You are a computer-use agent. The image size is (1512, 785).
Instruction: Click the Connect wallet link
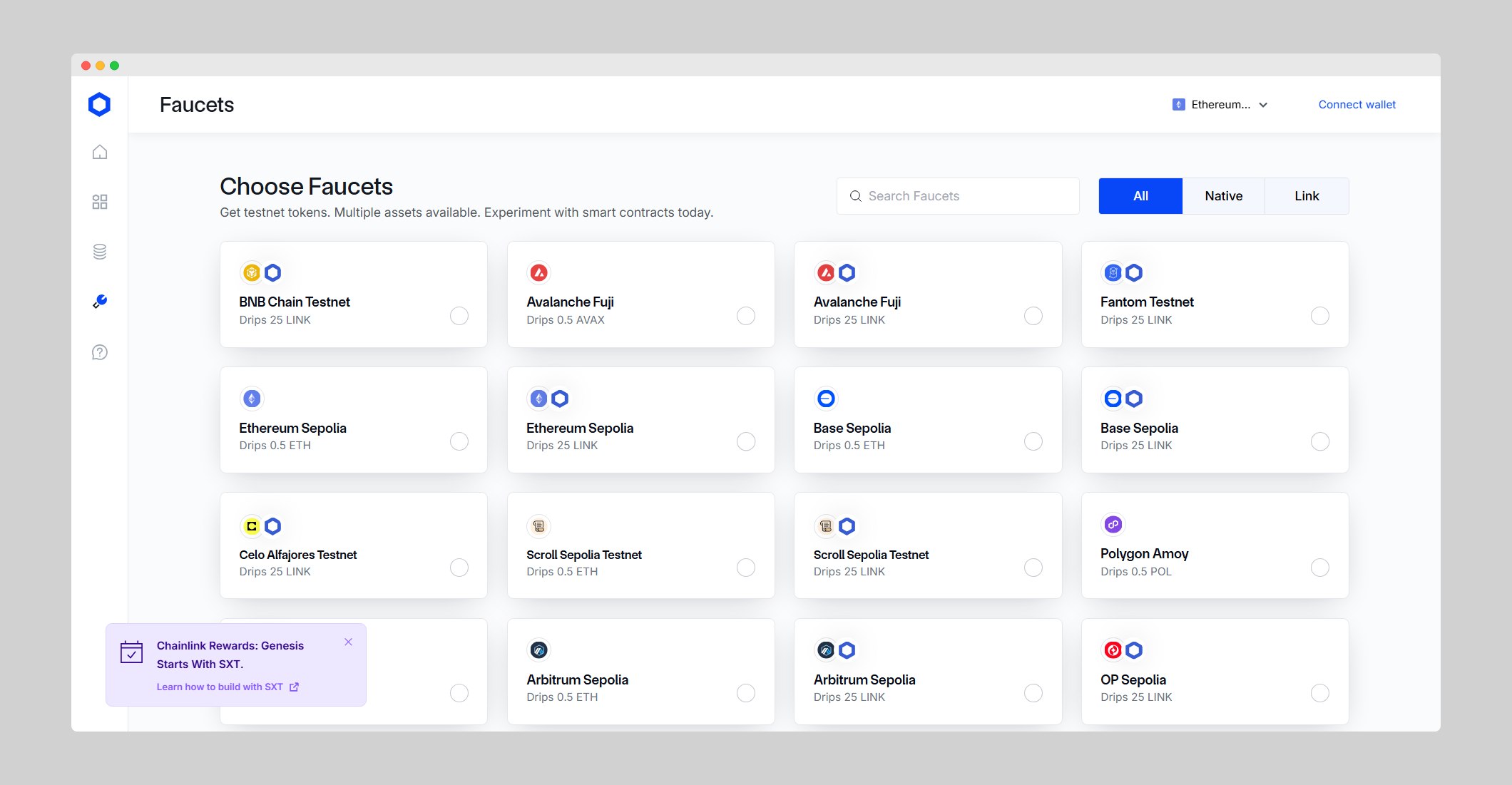tap(1357, 105)
